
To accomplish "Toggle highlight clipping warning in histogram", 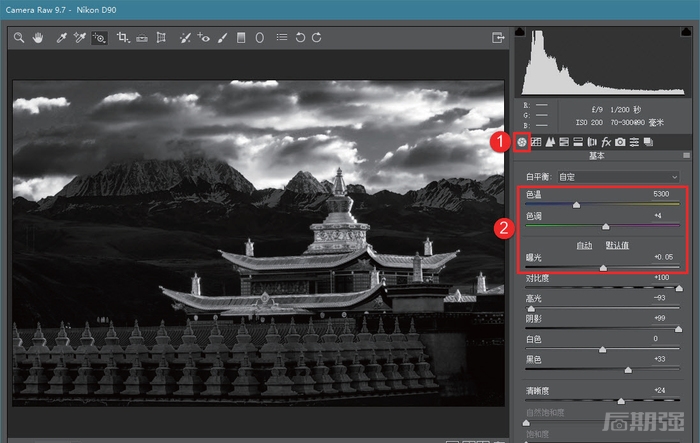I will pos(685,33).
